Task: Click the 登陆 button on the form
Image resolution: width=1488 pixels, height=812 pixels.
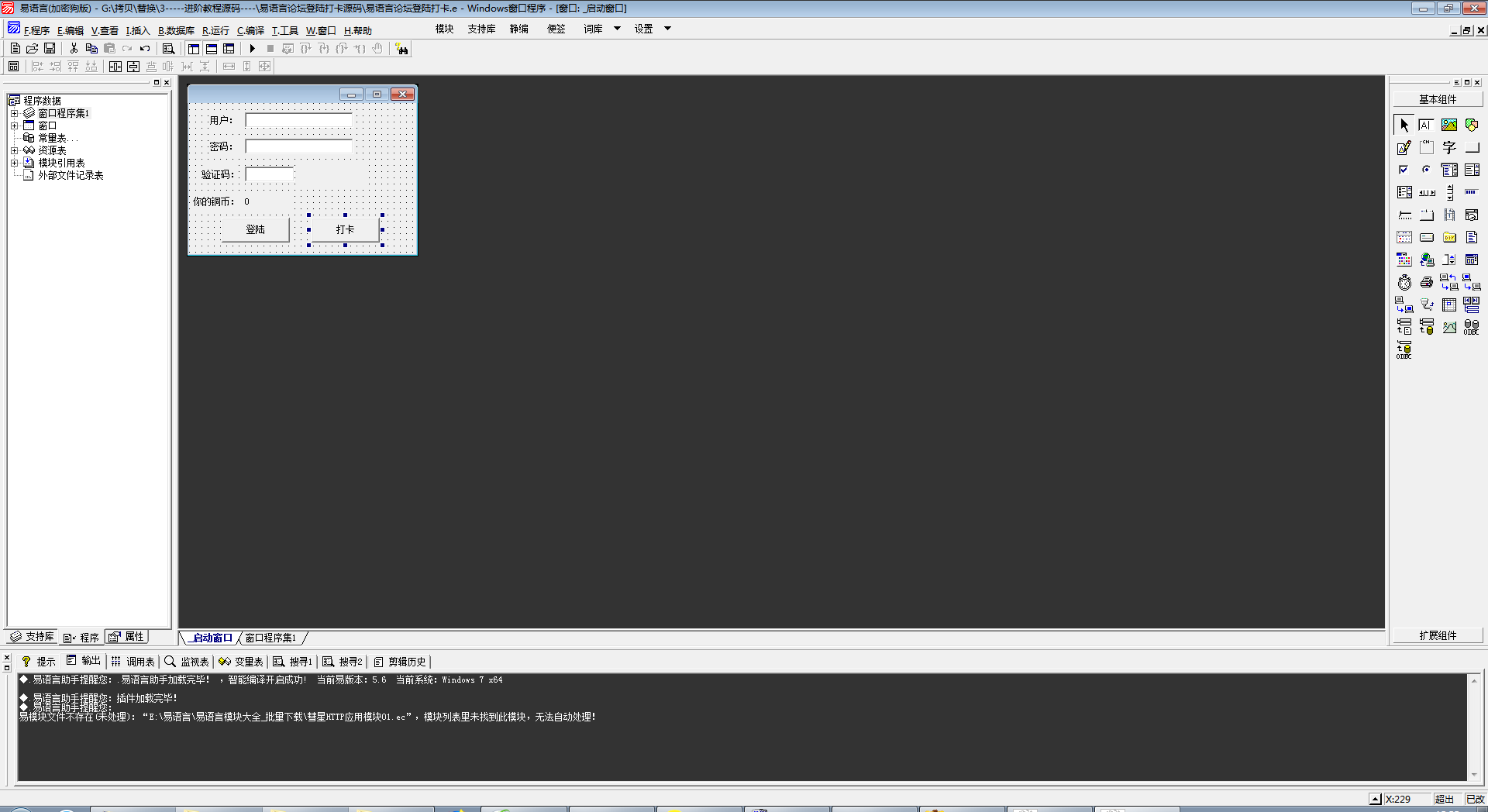Action: (x=255, y=229)
